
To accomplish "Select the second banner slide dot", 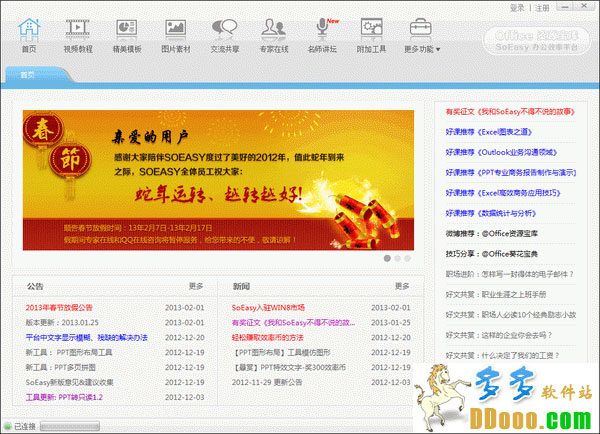I will [x=398, y=258].
